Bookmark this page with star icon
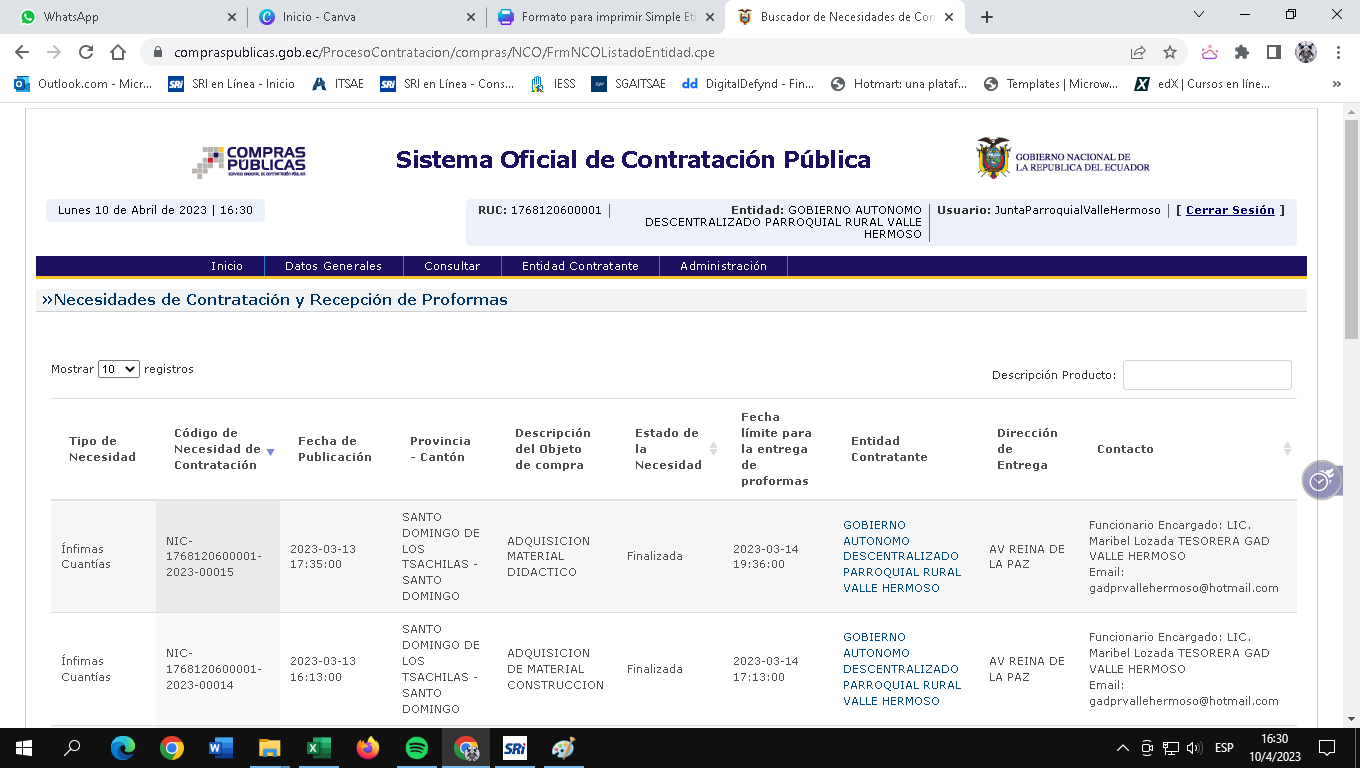The height and width of the screenshot is (768, 1360). tap(1169, 52)
